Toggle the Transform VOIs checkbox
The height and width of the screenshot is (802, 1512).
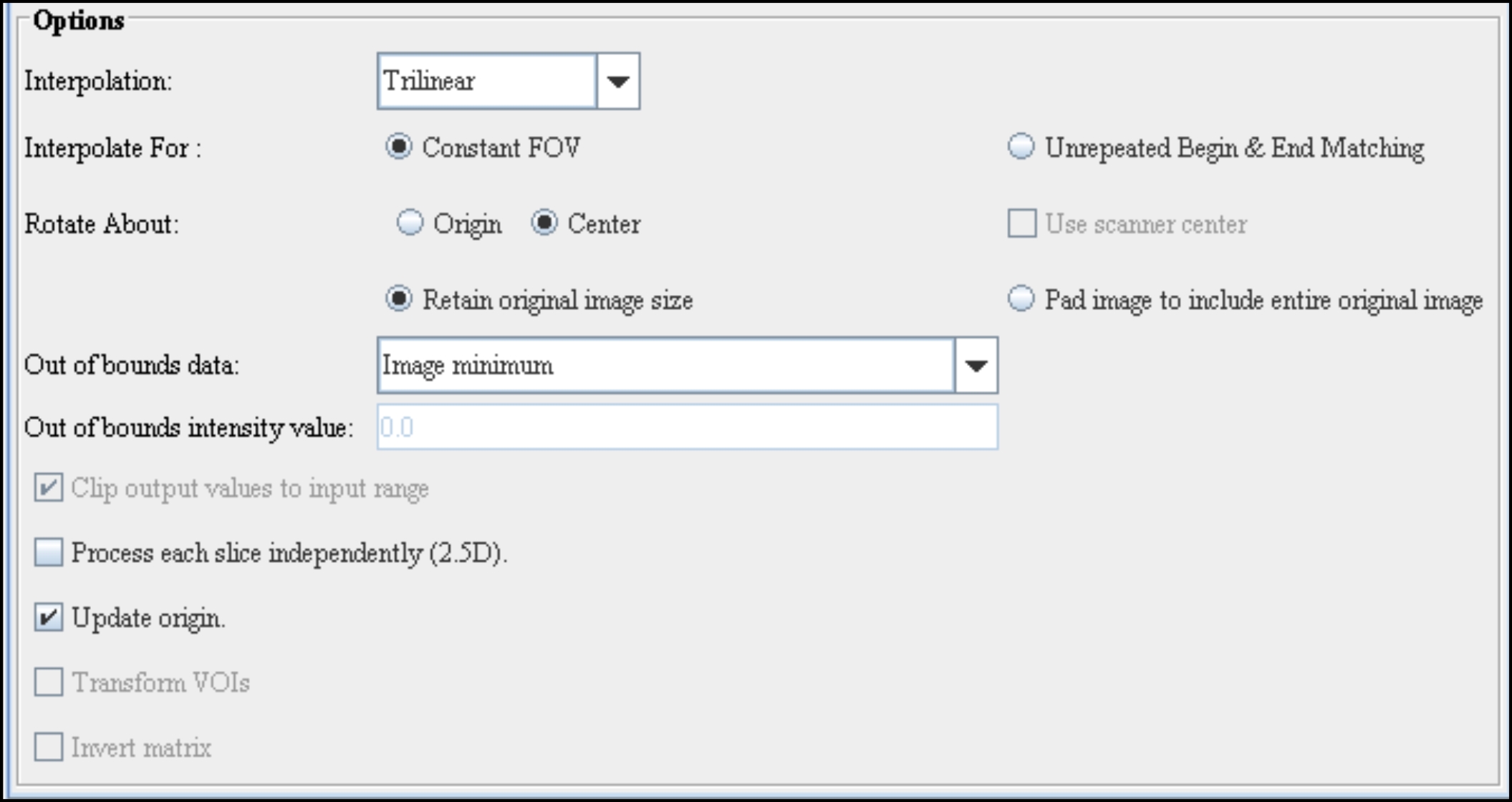point(49,682)
